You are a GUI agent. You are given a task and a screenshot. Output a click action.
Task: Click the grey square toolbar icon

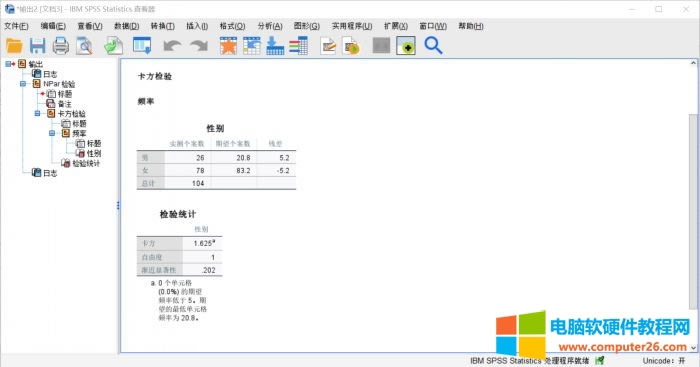pos(381,46)
